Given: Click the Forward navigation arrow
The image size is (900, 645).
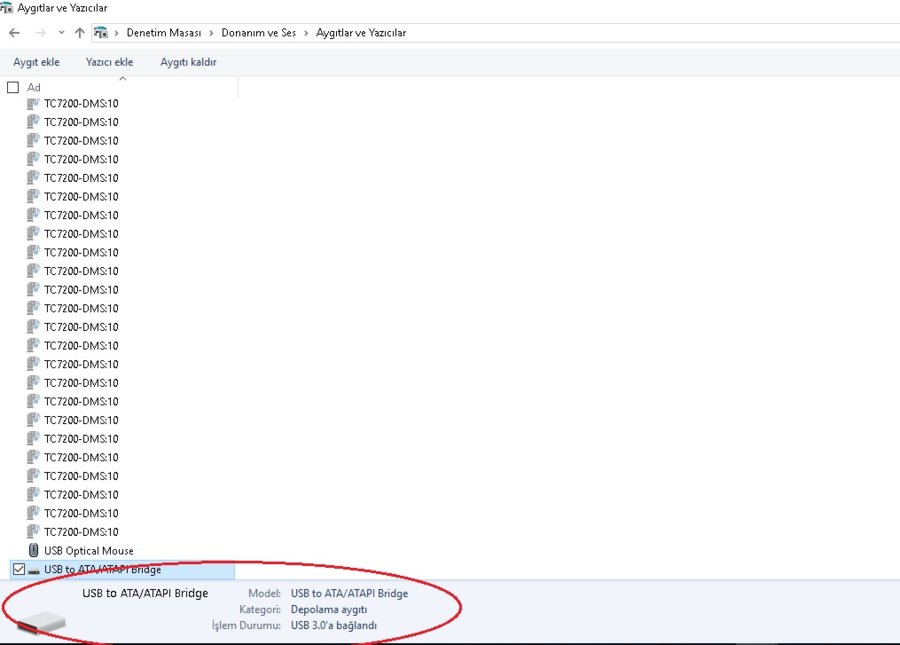Looking at the screenshot, I should [x=40, y=33].
